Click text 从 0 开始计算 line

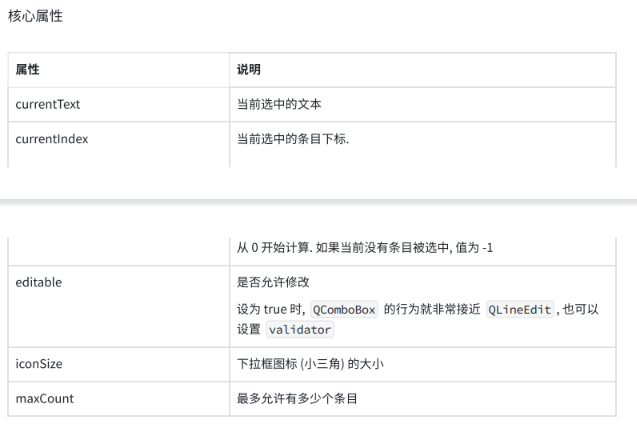coord(365,247)
